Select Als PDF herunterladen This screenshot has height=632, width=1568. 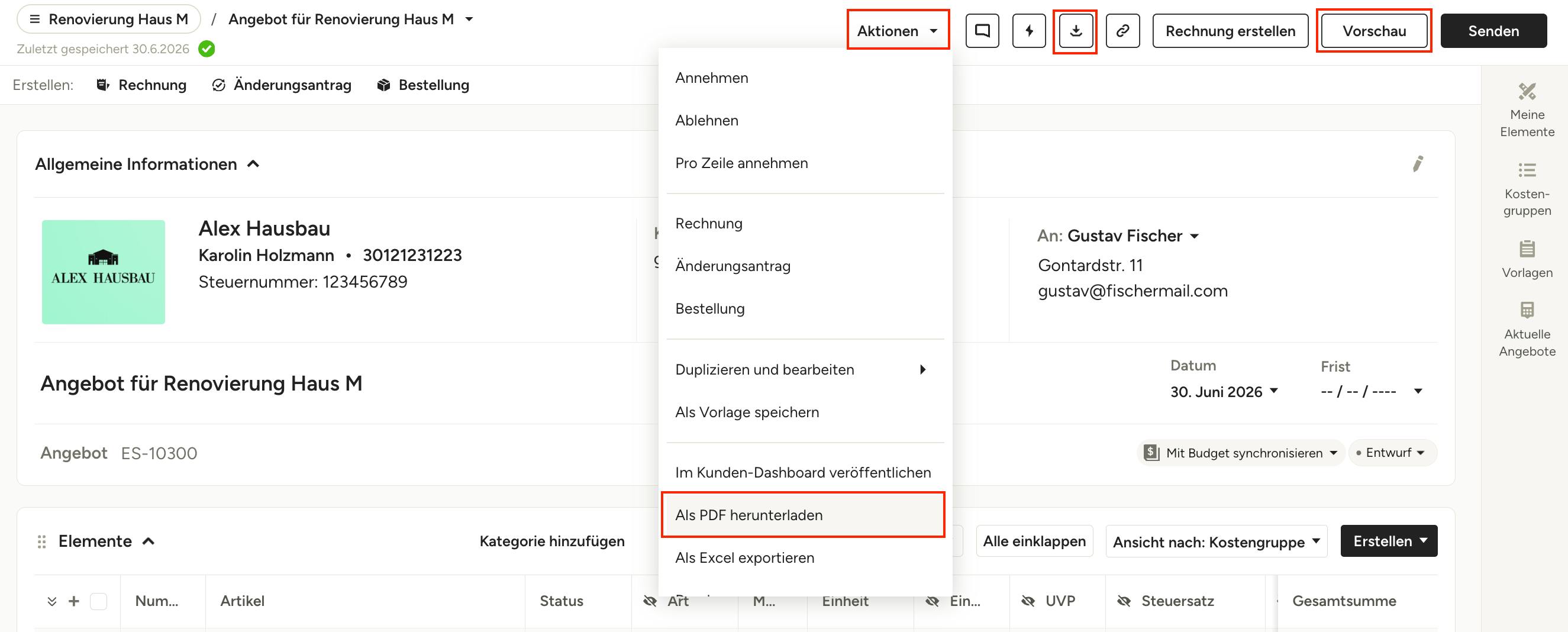point(805,515)
